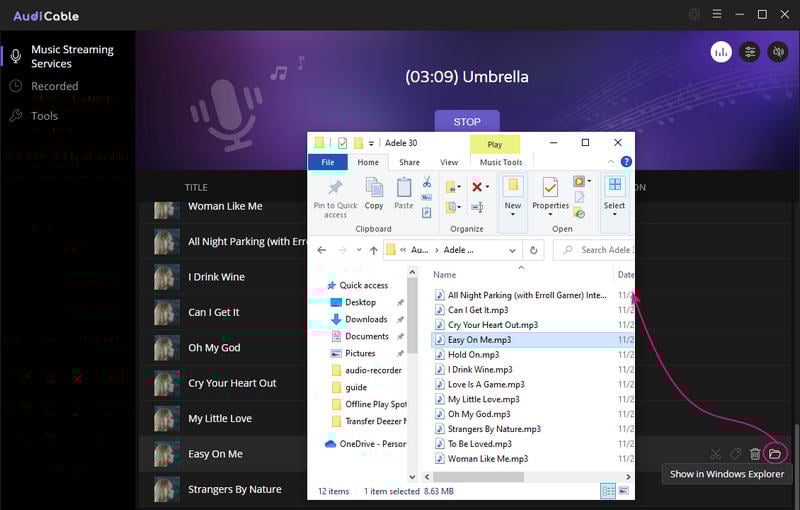Click the Cut scissors icon in ribbon
This screenshot has height=510, width=800.
pos(427,182)
